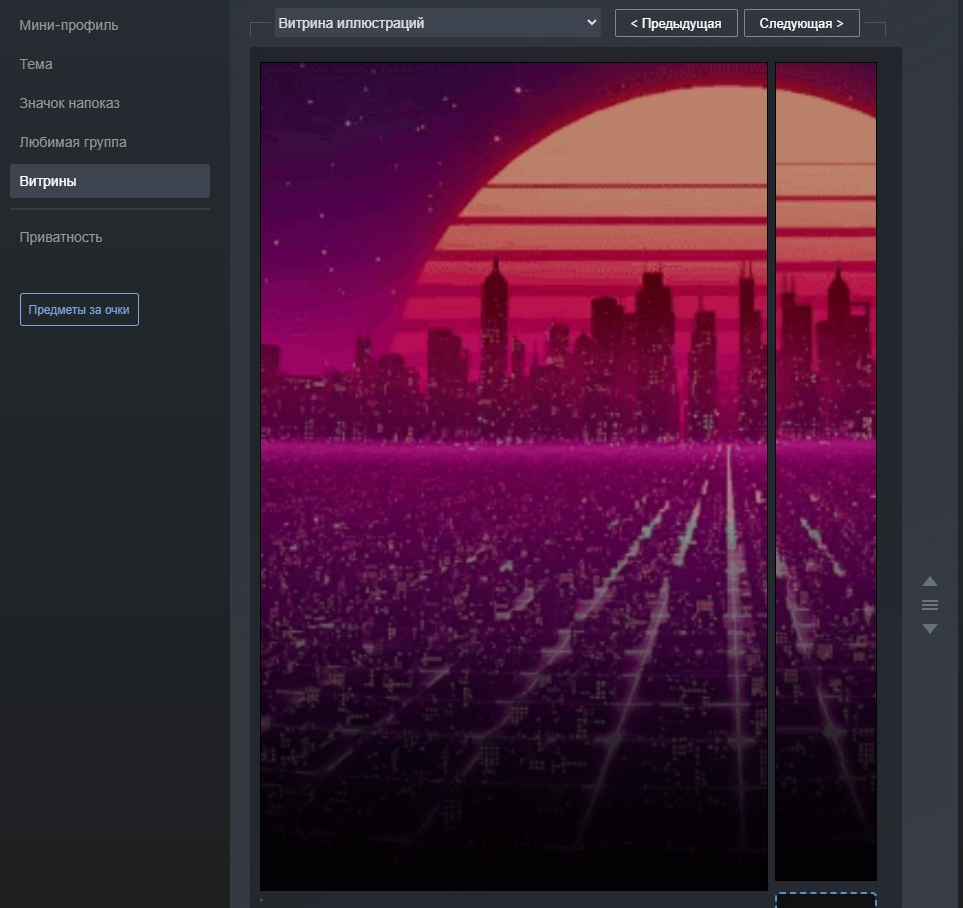
Task: Select the large synthwave city artwork
Action: tap(513, 476)
